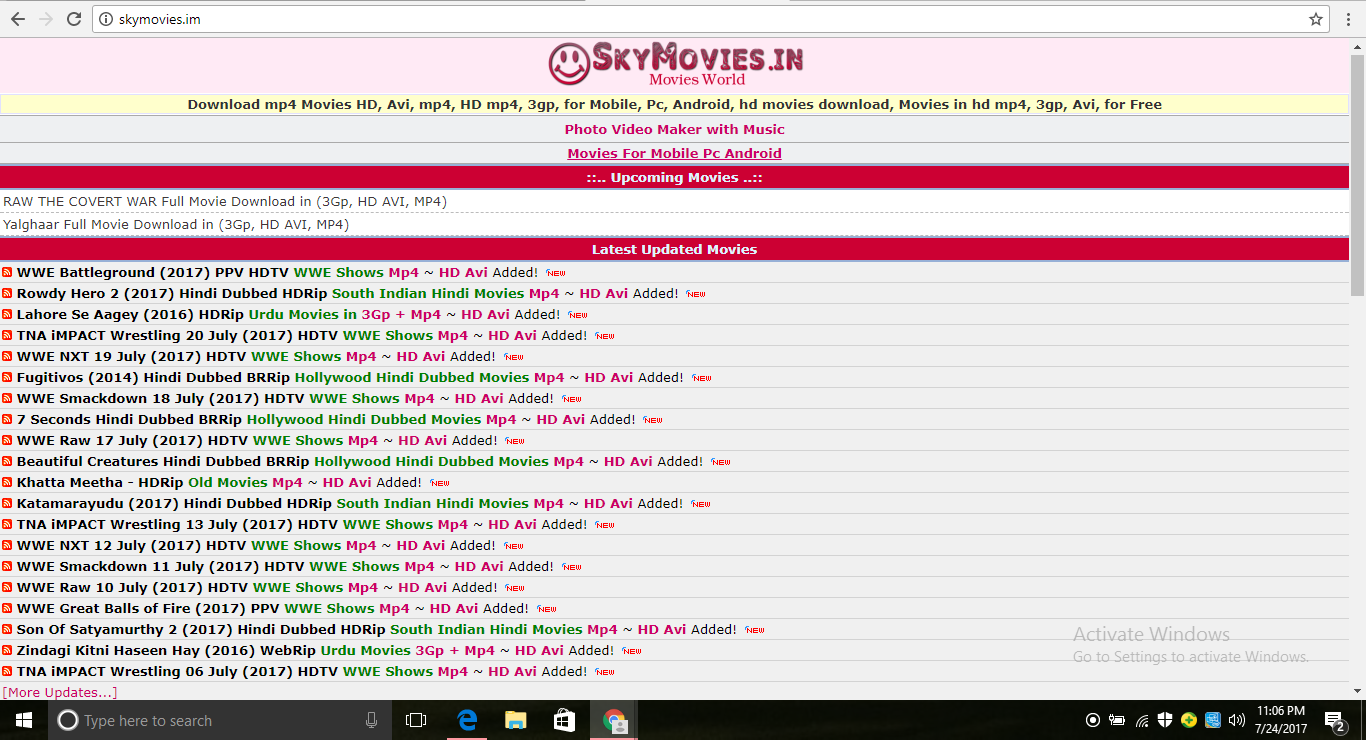Viewport: 1366px width, 740px height.
Task: Open the Windows Start menu
Action: click(23, 720)
